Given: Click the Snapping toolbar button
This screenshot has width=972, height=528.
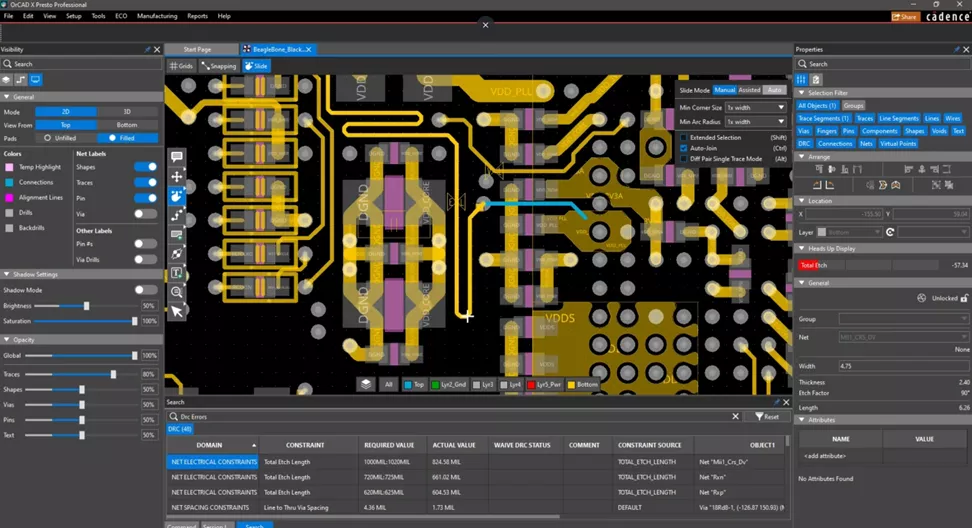Looking at the screenshot, I should [x=218, y=66].
